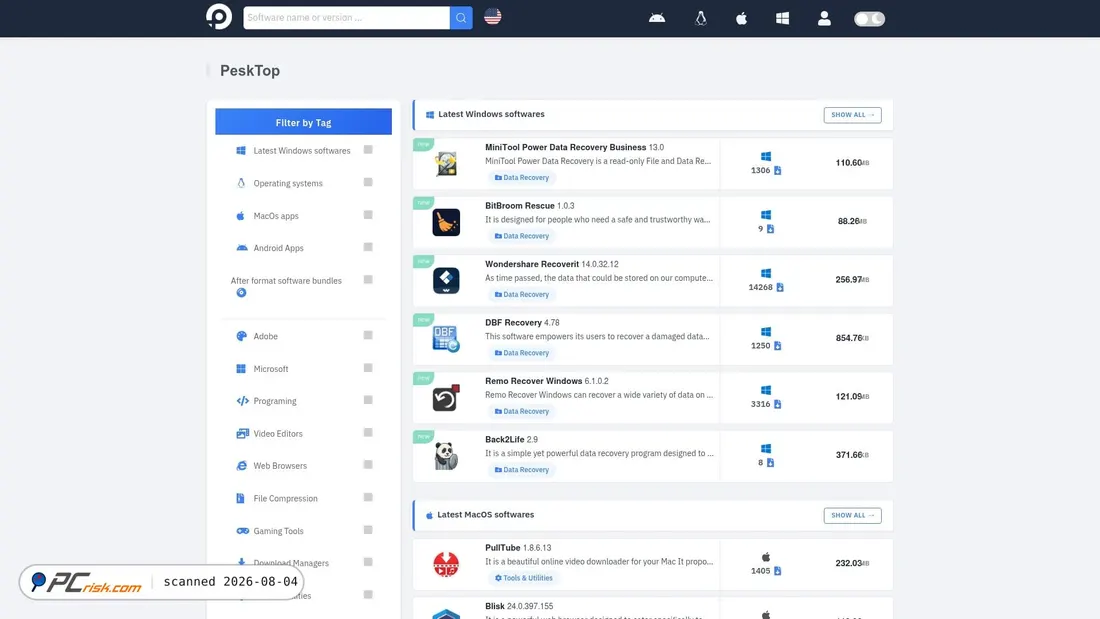Click the blue search magnifier button

click(x=461, y=18)
